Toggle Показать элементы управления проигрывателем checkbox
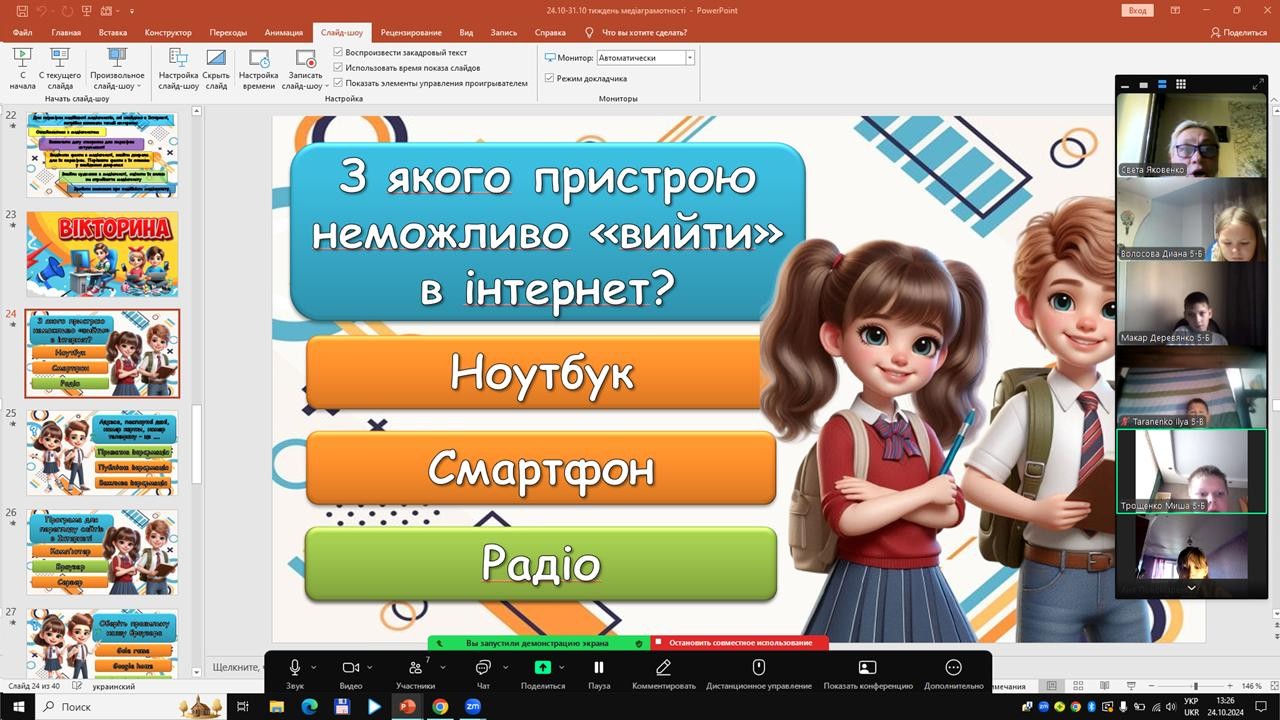1280x720 pixels. tap(338, 83)
